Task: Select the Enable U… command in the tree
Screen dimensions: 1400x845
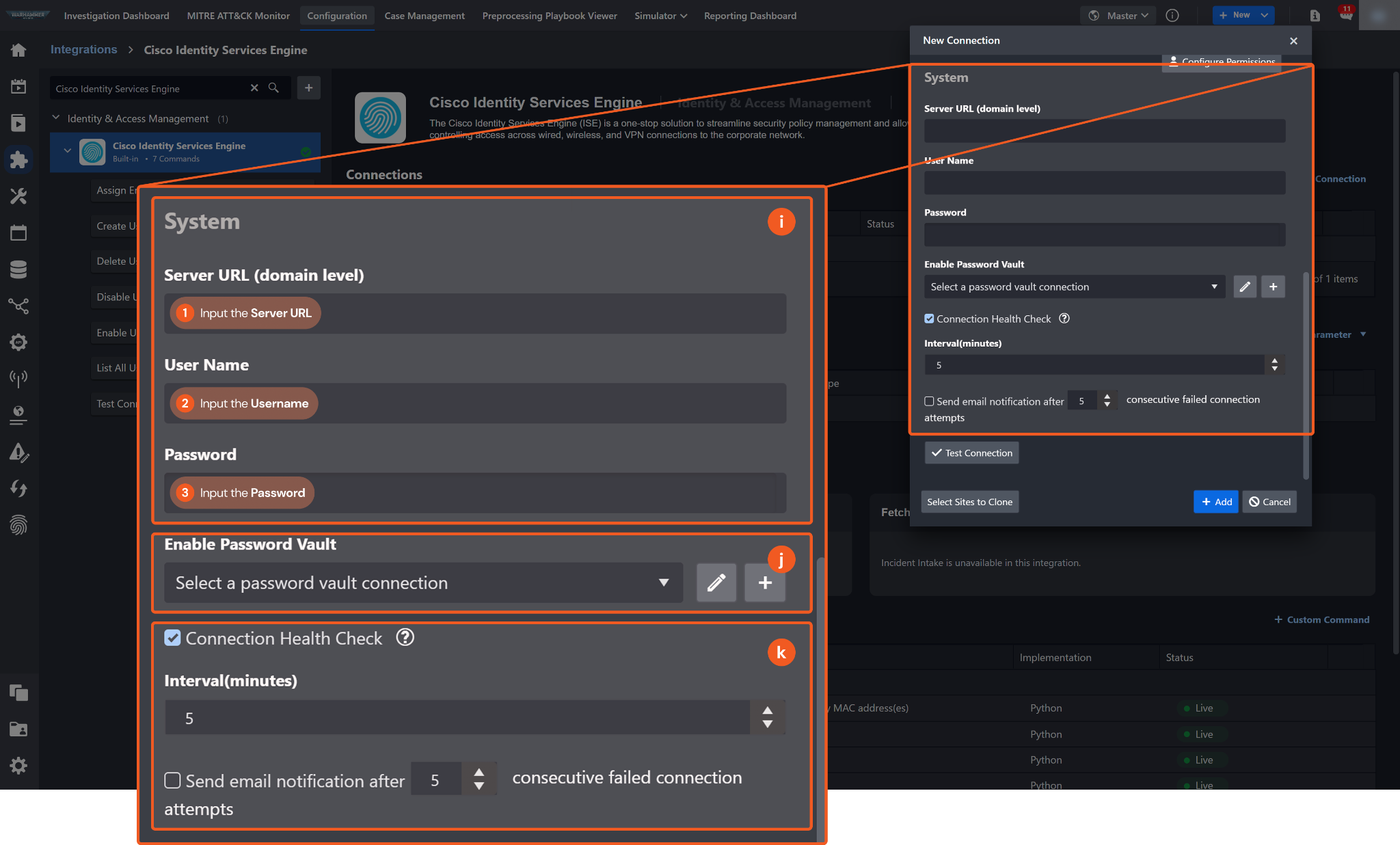Action: tap(116, 332)
